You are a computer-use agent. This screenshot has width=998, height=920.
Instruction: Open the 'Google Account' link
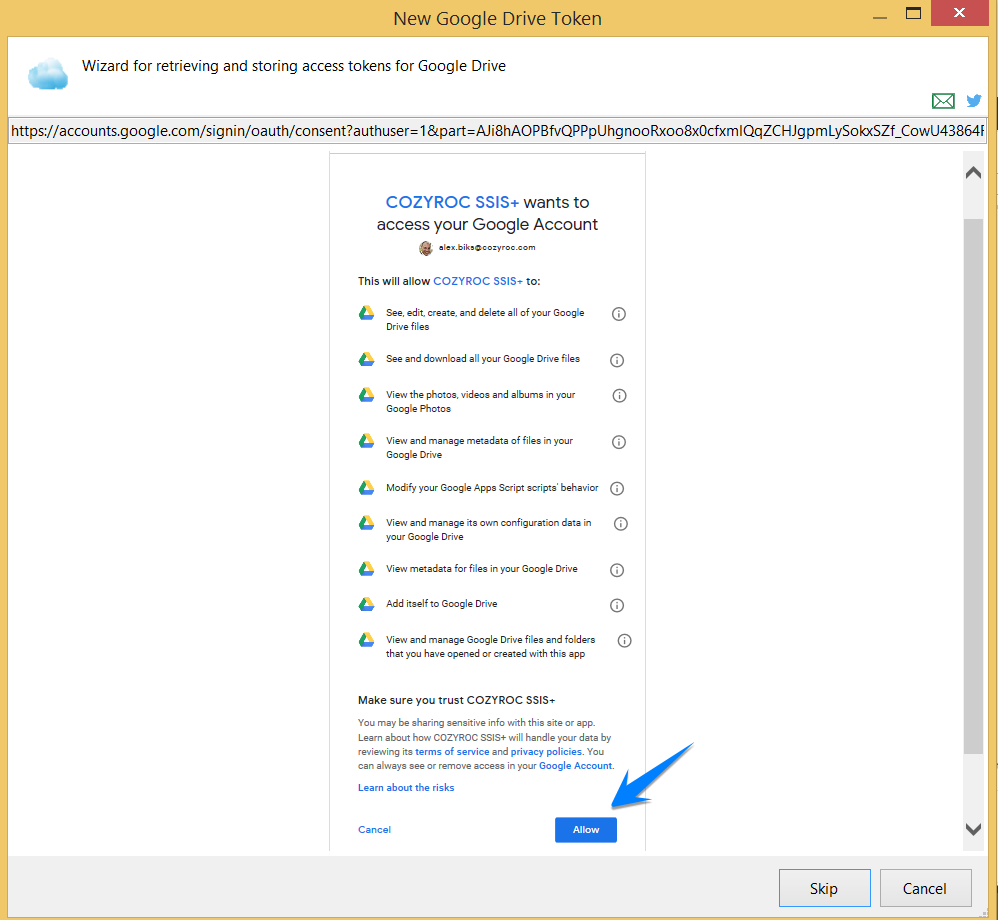(x=575, y=765)
